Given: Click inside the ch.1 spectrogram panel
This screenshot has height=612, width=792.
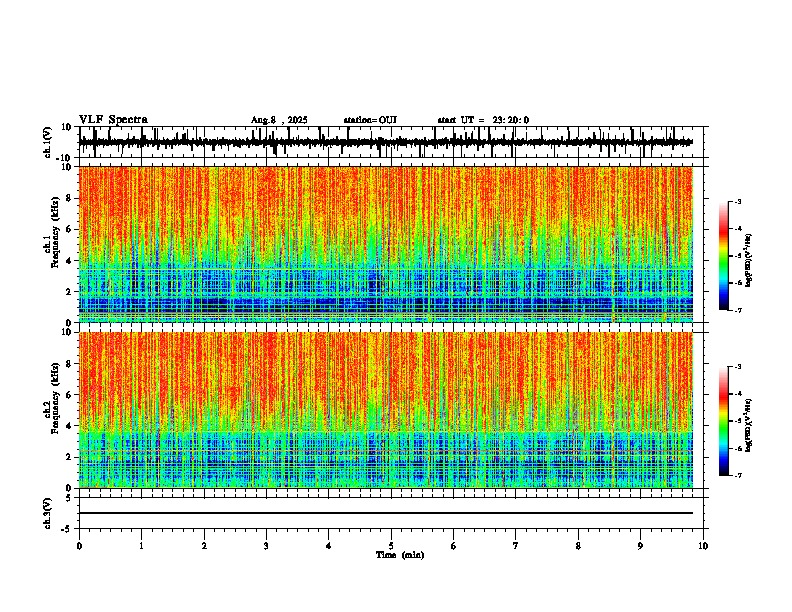Looking at the screenshot, I should [x=386, y=244].
